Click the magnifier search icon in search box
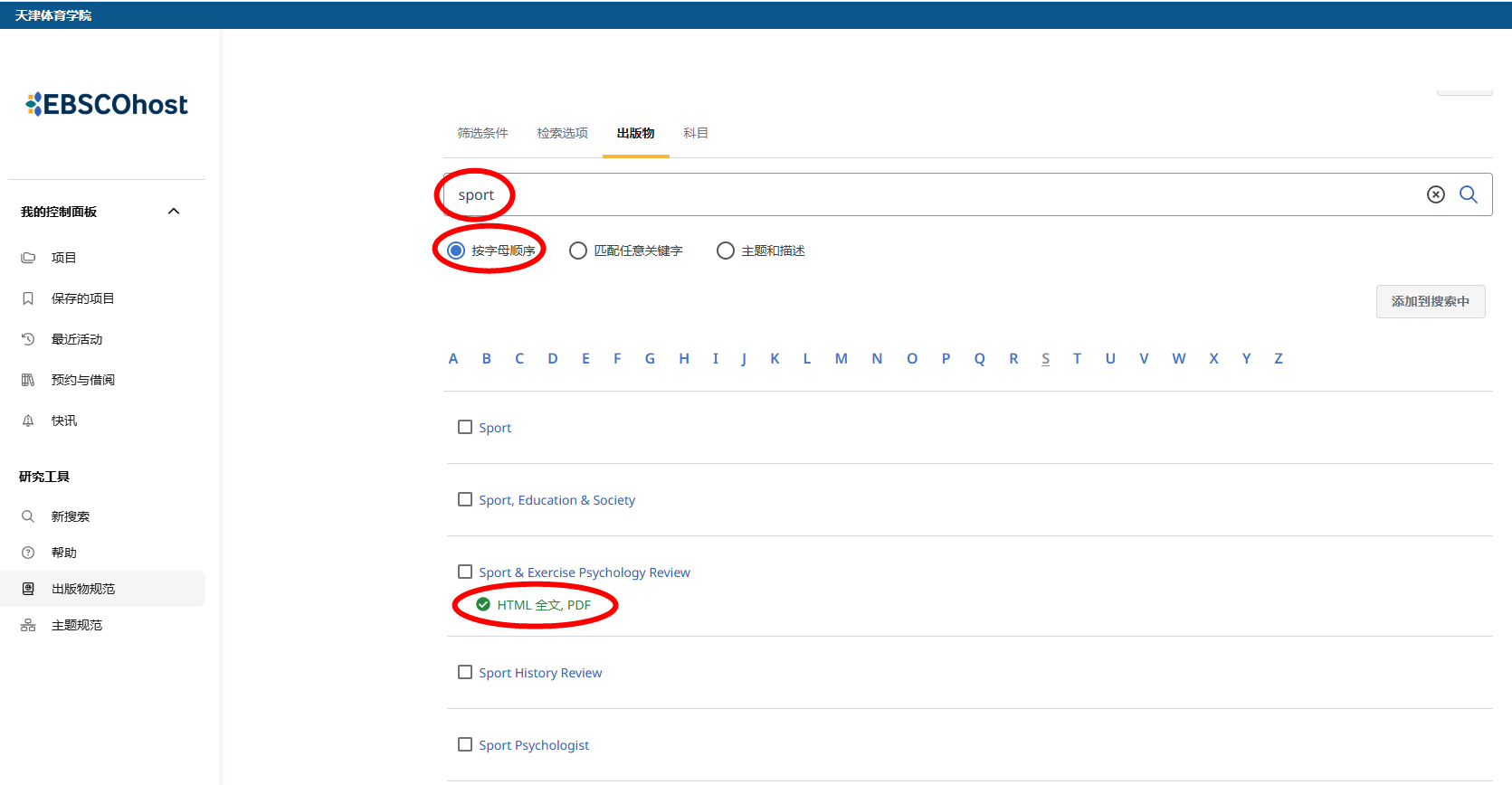The height and width of the screenshot is (785, 1512). tap(1468, 194)
